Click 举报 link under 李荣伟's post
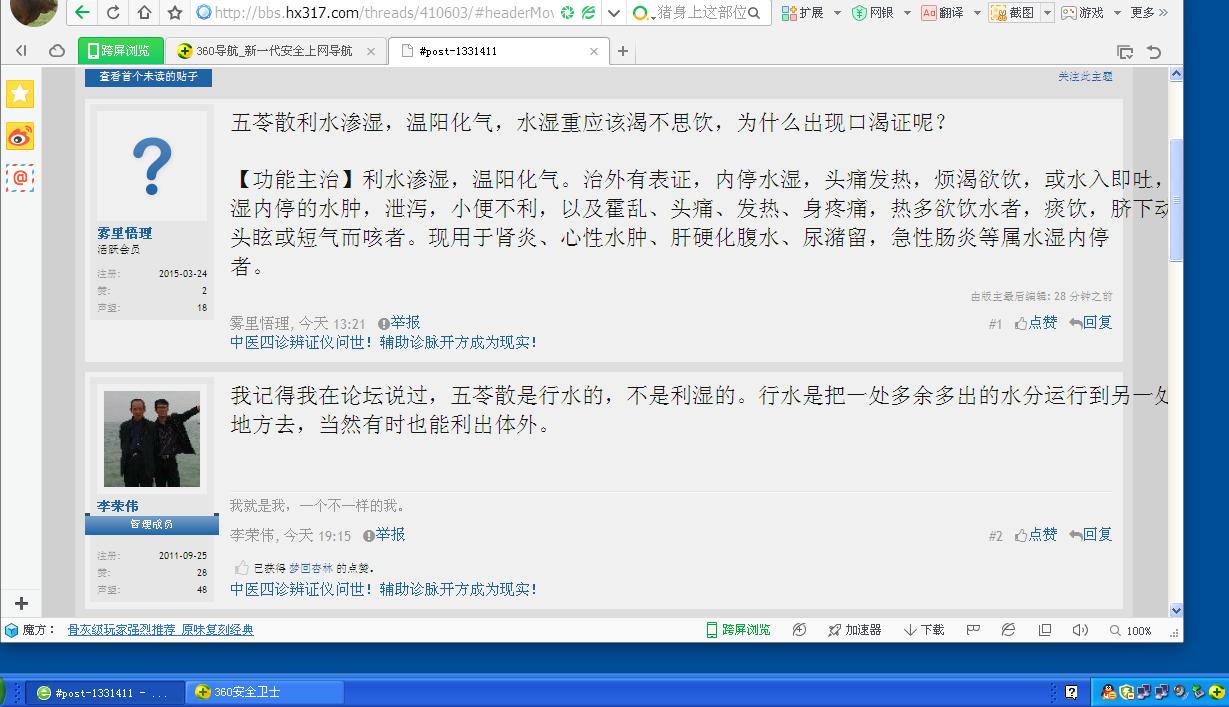1229x707 pixels. tap(384, 535)
